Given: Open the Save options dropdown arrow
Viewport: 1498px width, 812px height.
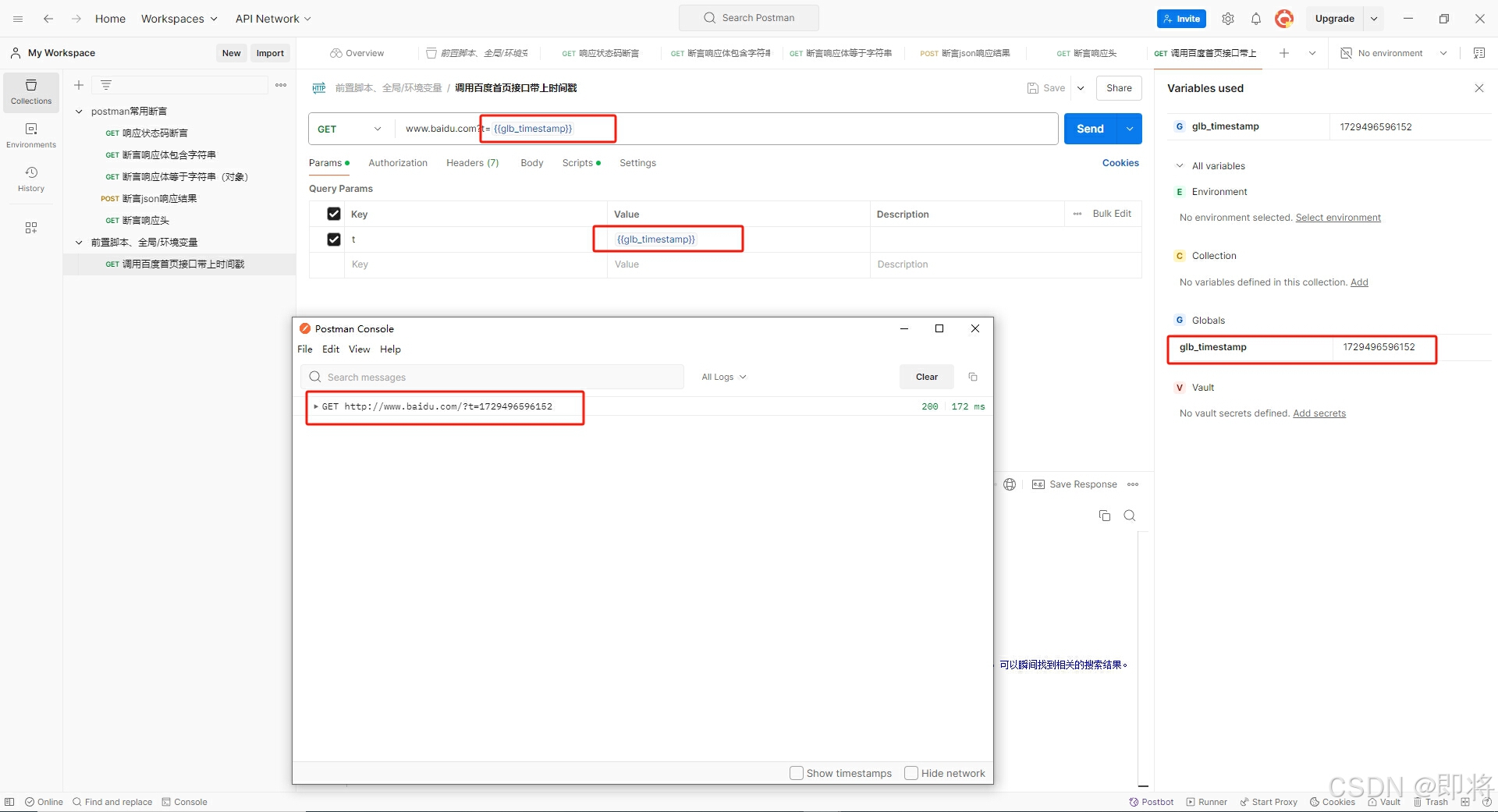Looking at the screenshot, I should (1081, 88).
